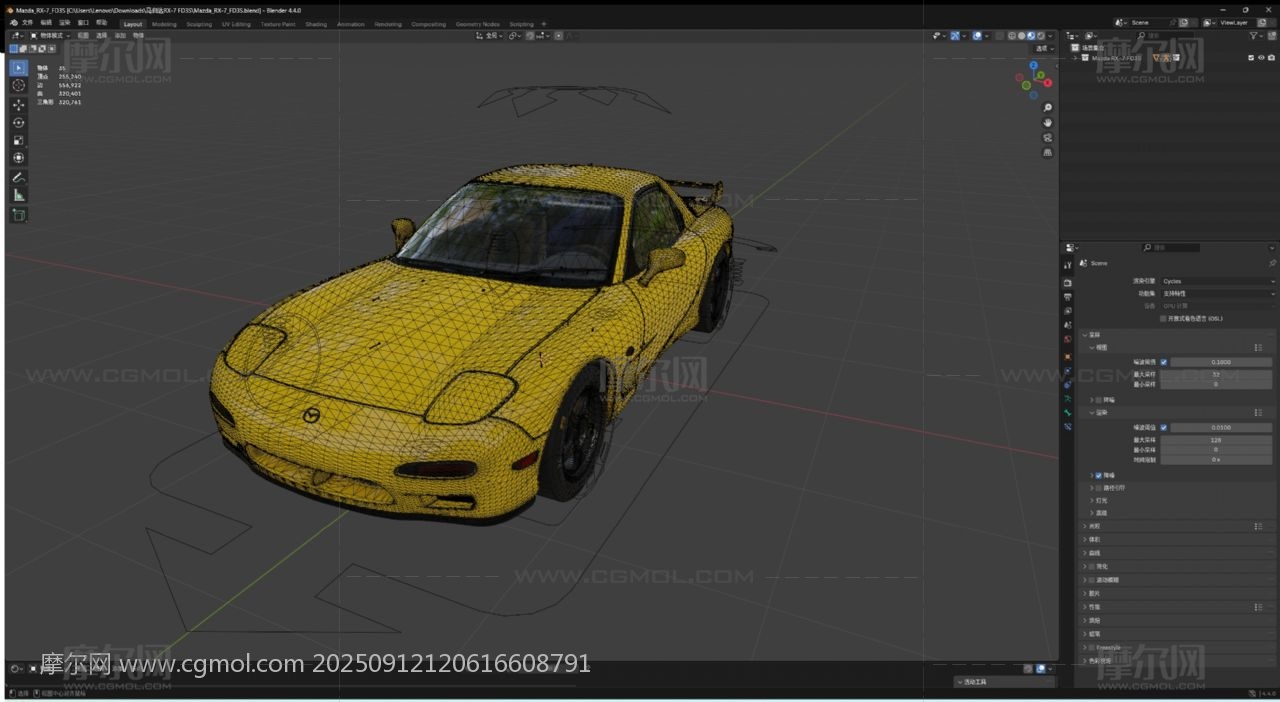Adjust render noise threshold 0.0100 slider

[x=1221, y=427]
